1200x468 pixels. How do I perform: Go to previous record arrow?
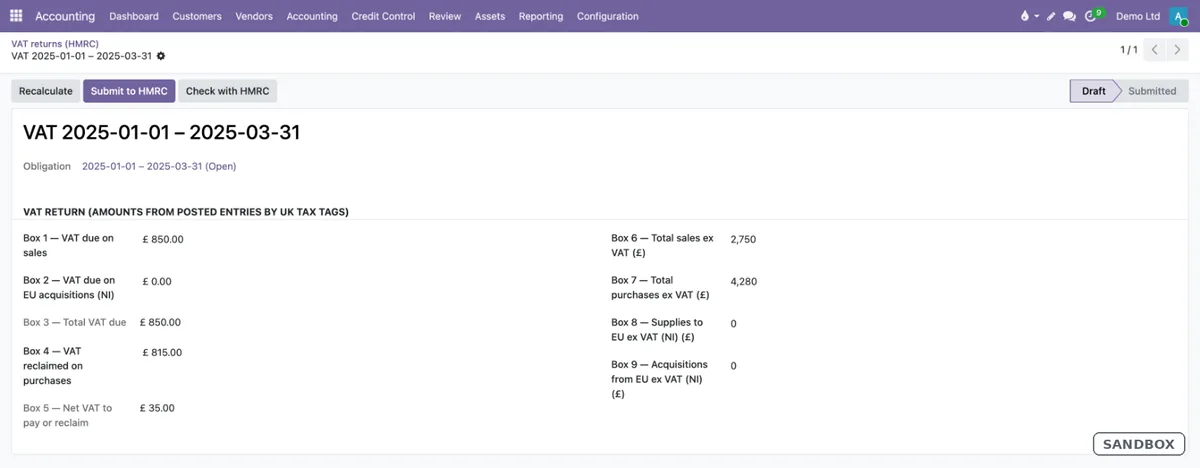click(x=1155, y=49)
